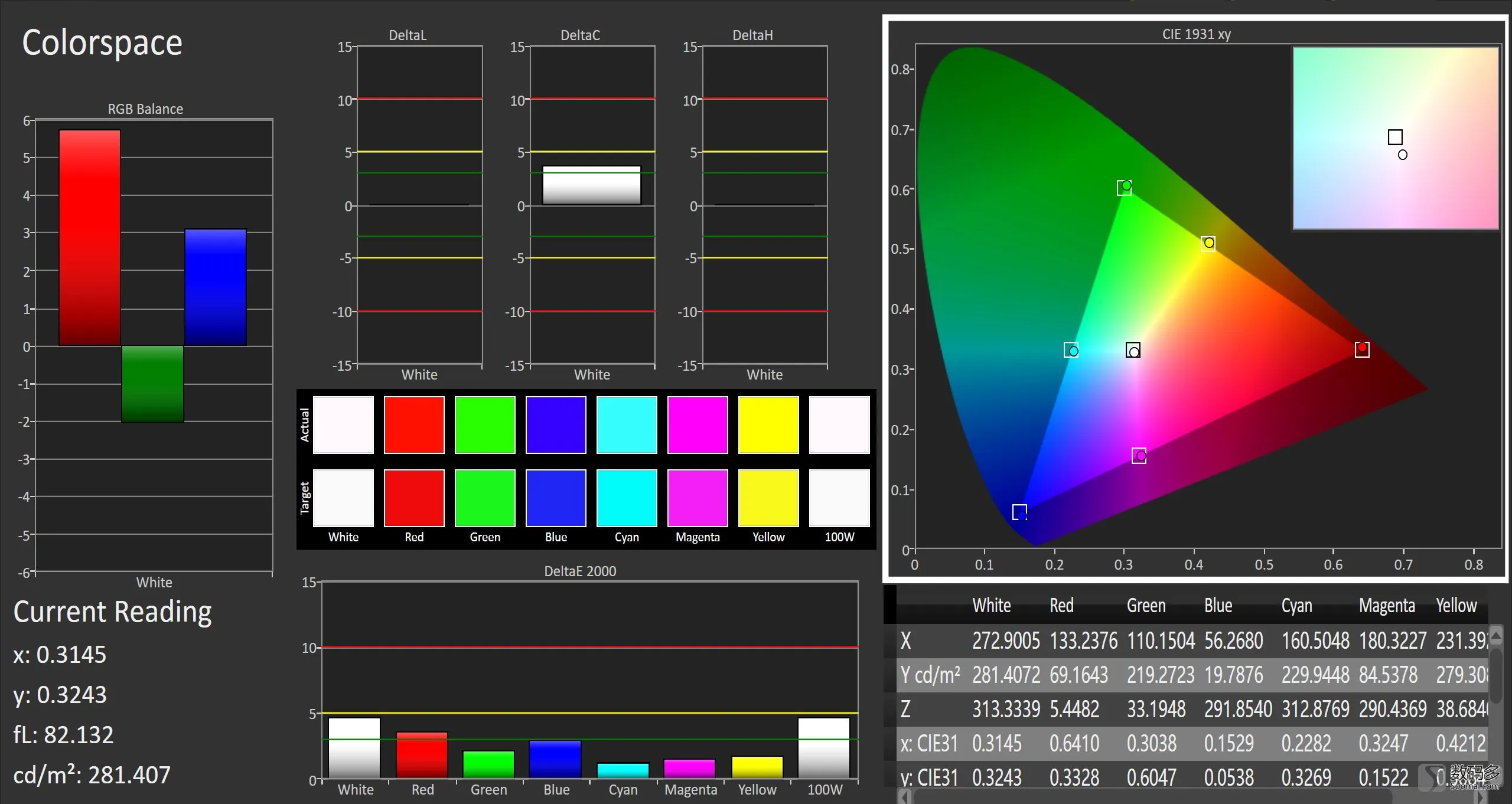Click the yellow secondary point on CIE diagram

click(x=1208, y=243)
